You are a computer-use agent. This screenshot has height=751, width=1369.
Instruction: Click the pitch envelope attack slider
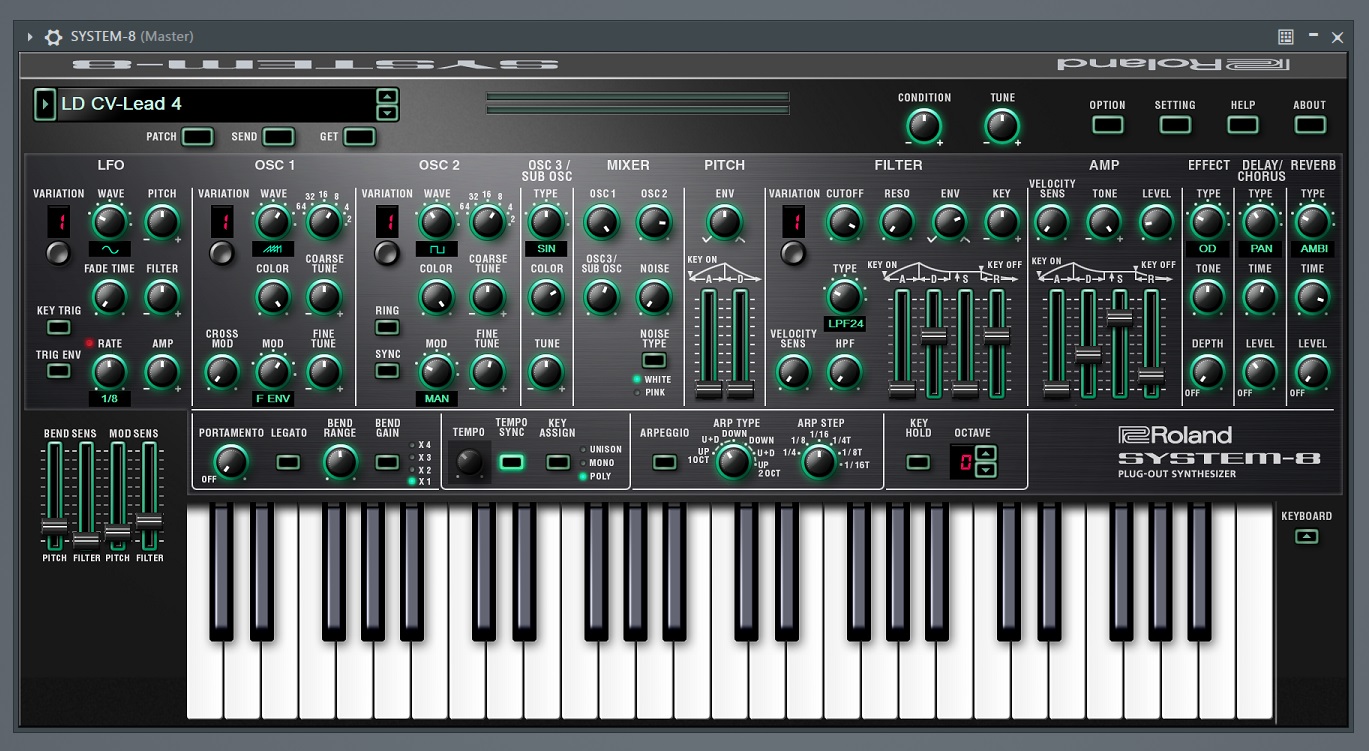pyautogui.click(x=709, y=389)
